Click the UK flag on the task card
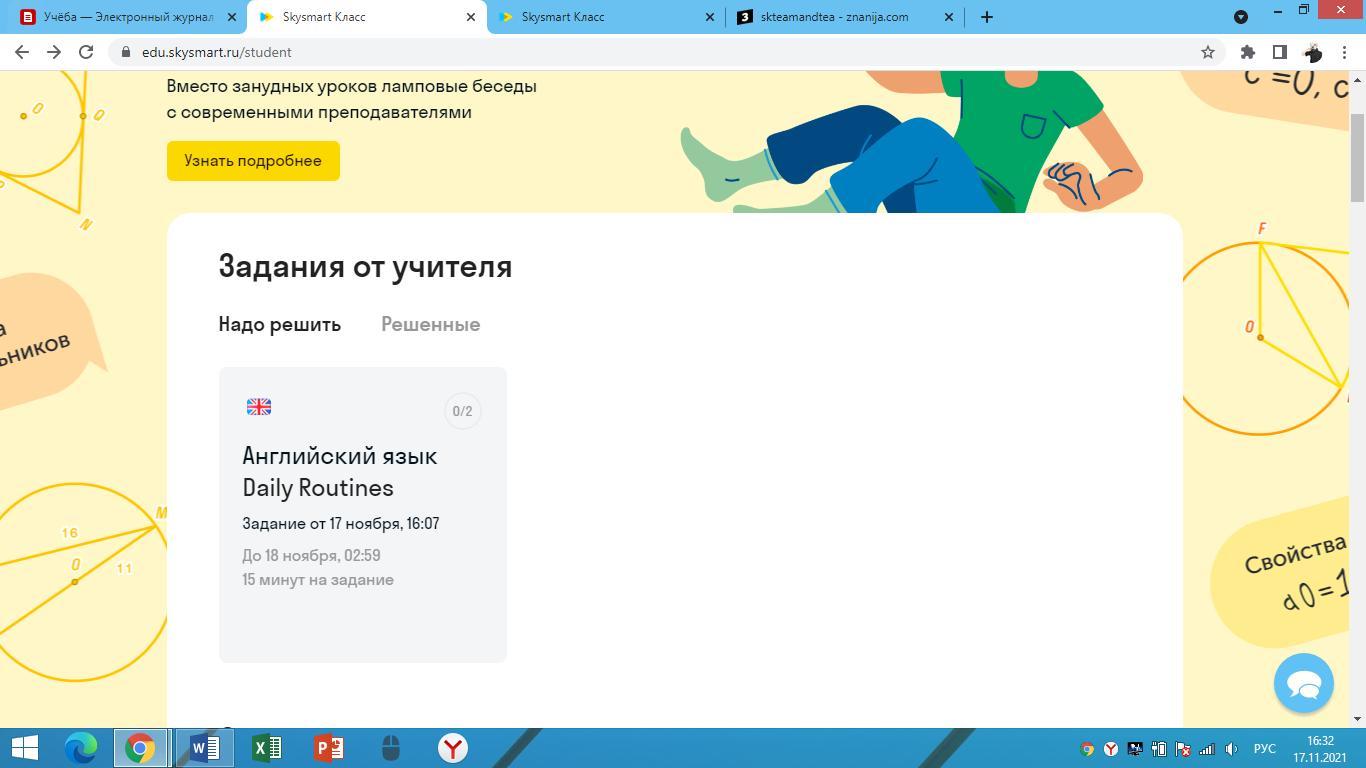Screen dimensions: 1366x768 tap(259, 407)
